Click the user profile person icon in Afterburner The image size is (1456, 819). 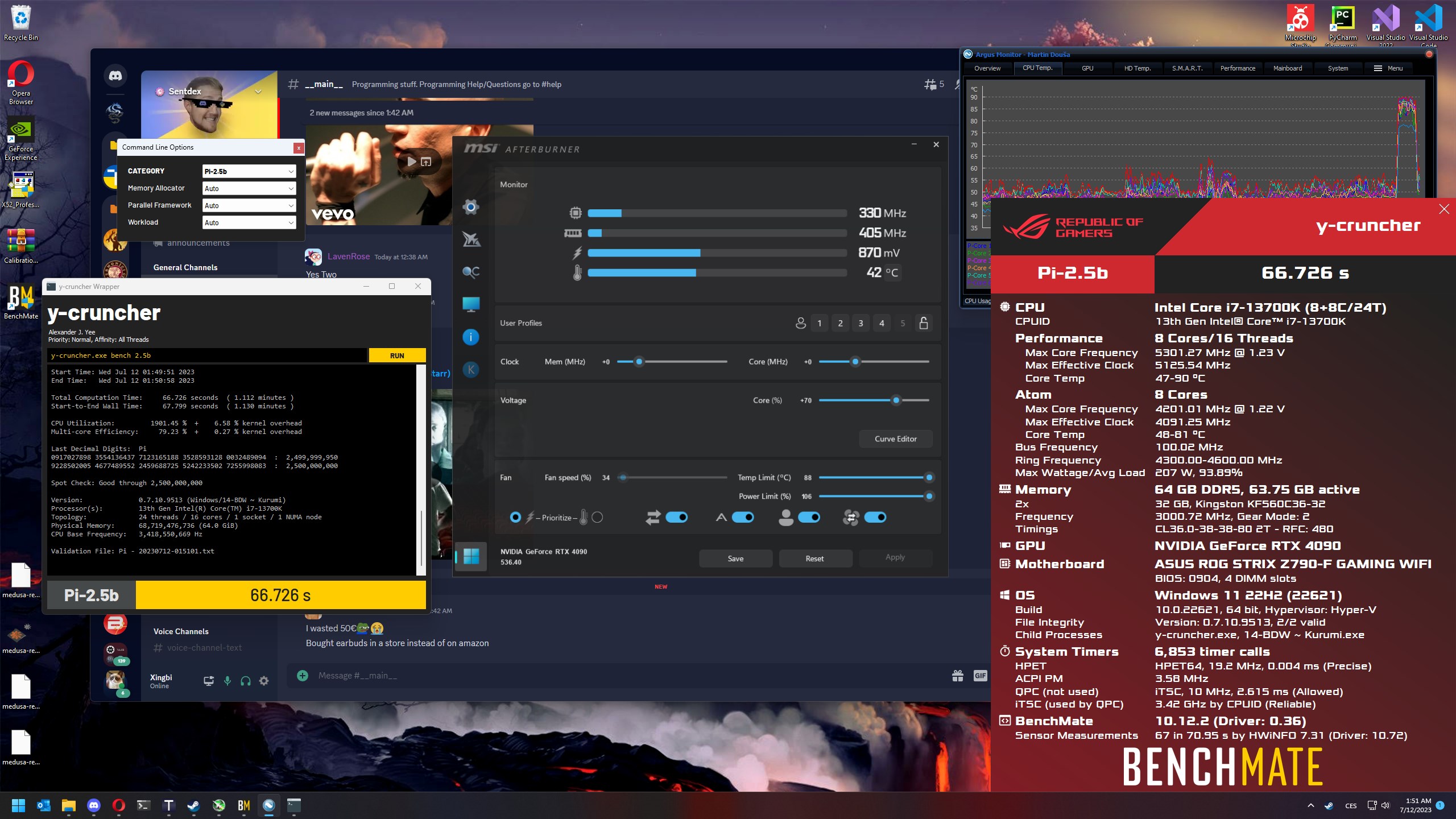click(800, 323)
